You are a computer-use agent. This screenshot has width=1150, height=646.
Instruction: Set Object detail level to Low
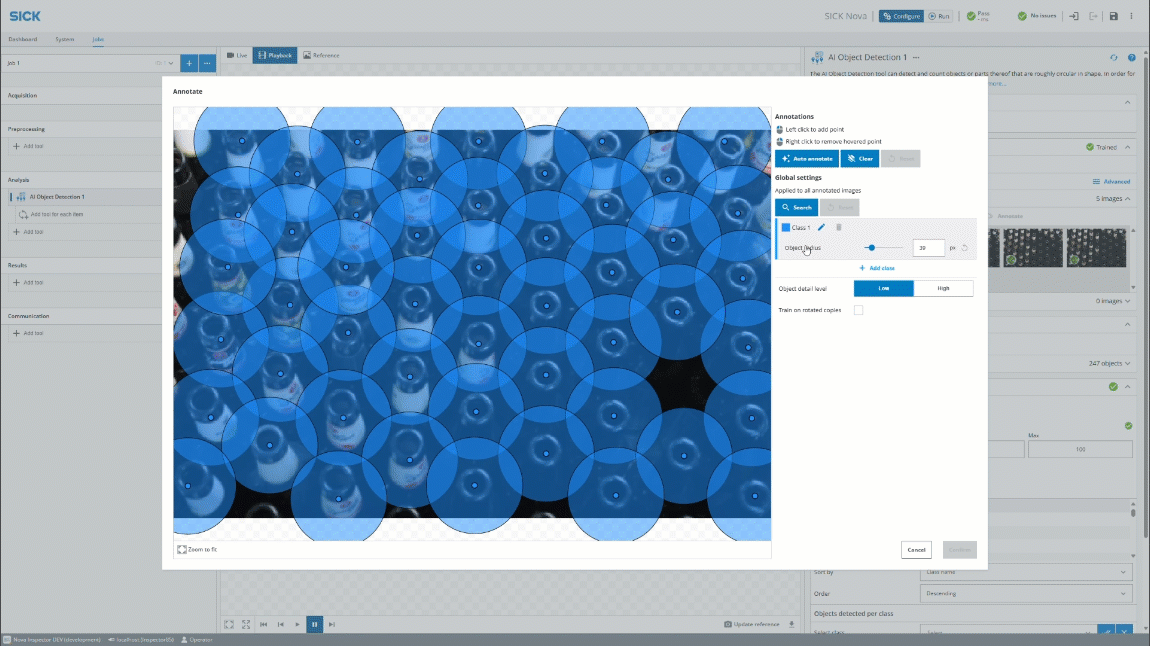[883, 288]
